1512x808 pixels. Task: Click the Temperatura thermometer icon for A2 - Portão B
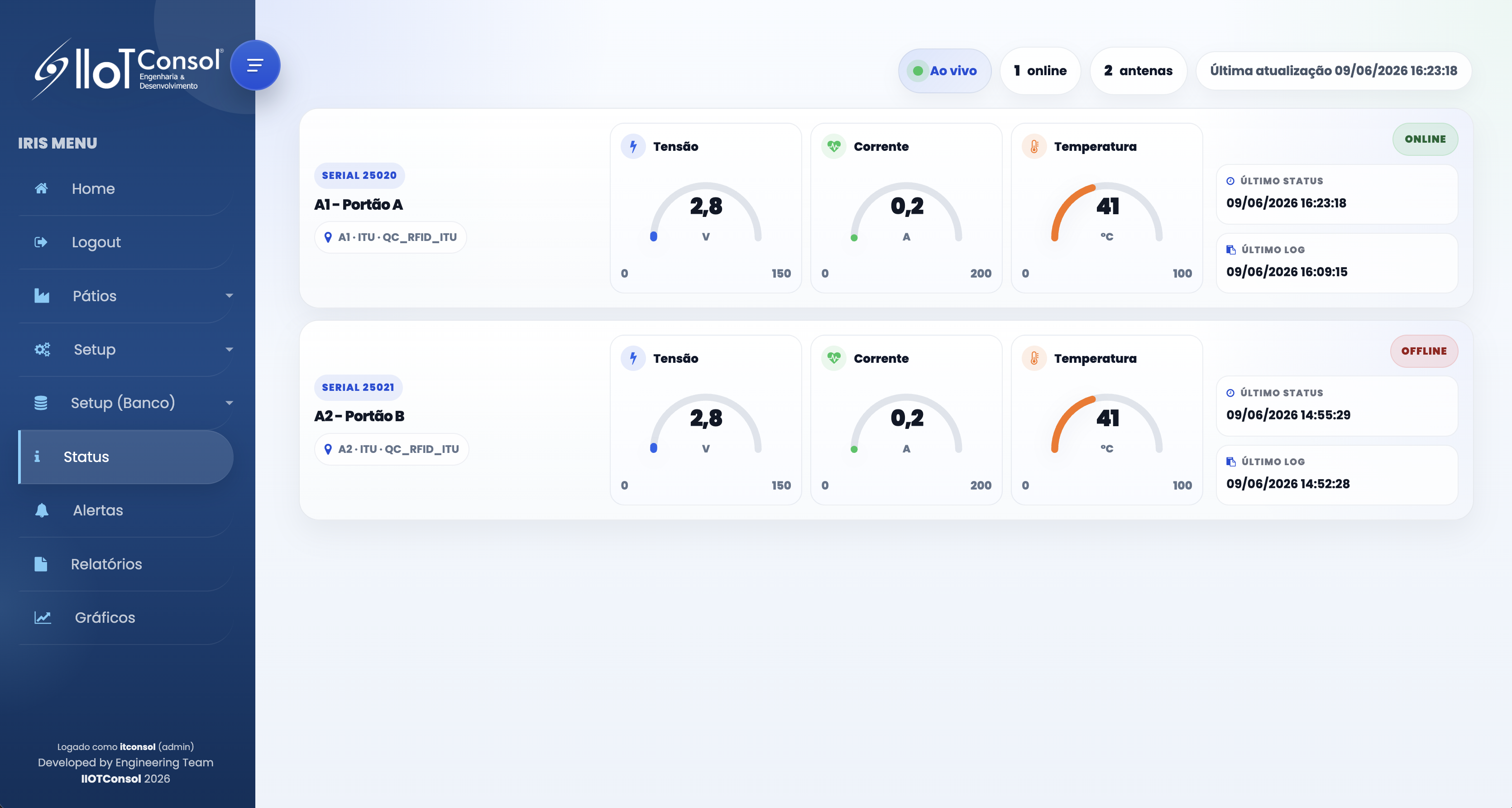1034,358
